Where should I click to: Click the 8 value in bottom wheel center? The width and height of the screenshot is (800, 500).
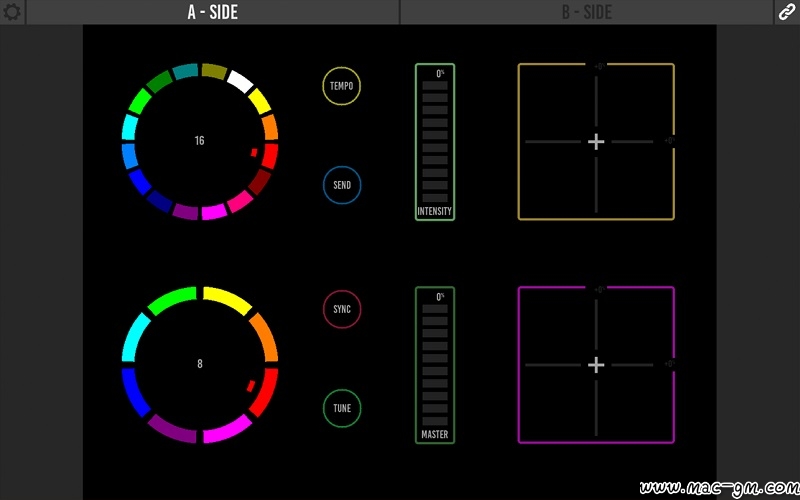coord(199,364)
